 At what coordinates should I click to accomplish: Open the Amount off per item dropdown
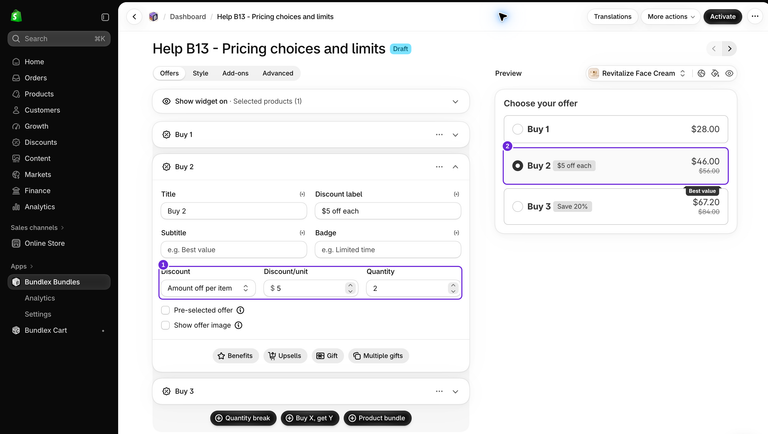pyautogui.click(x=208, y=288)
